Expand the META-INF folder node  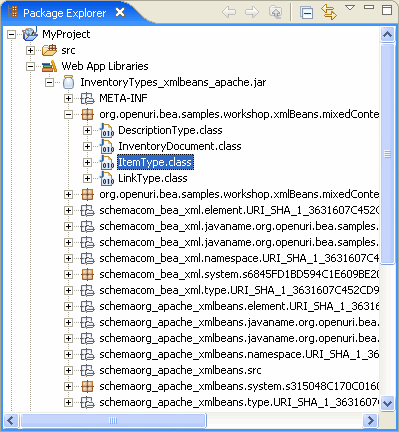tap(68, 98)
